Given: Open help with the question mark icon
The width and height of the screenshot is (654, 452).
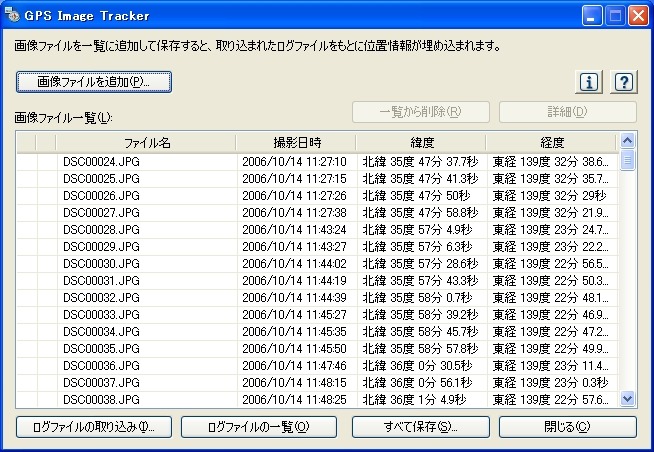Looking at the screenshot, I should 624,82.
